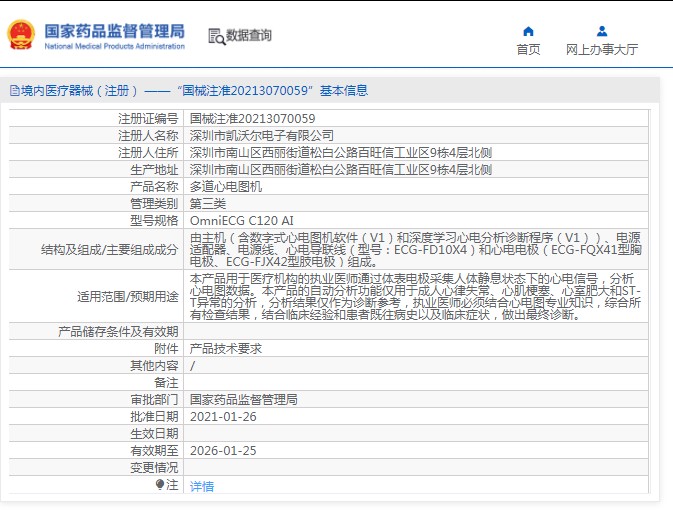Click the page heading with 国械注准20213070059 基本信息
Viewport: 673px width, 510px height.
194,91
